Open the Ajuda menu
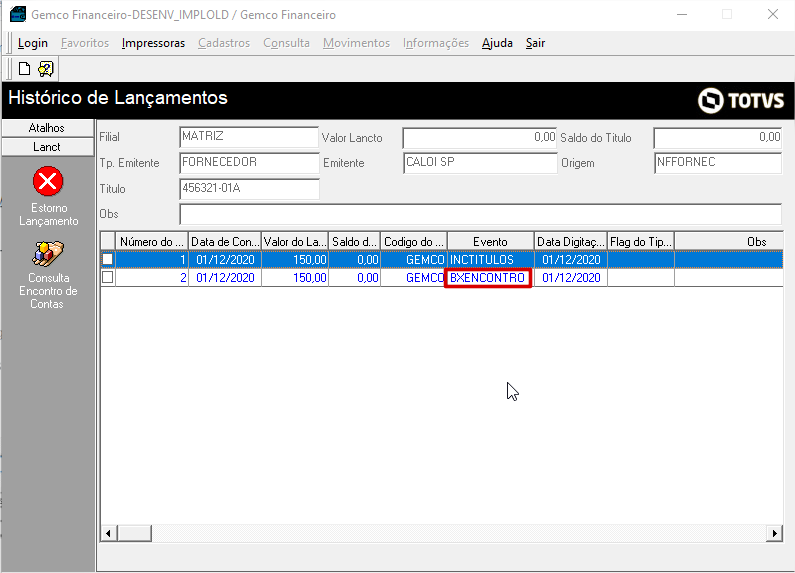Image resolution: width=795 pixels, height=573 pixels. (497, 43)
